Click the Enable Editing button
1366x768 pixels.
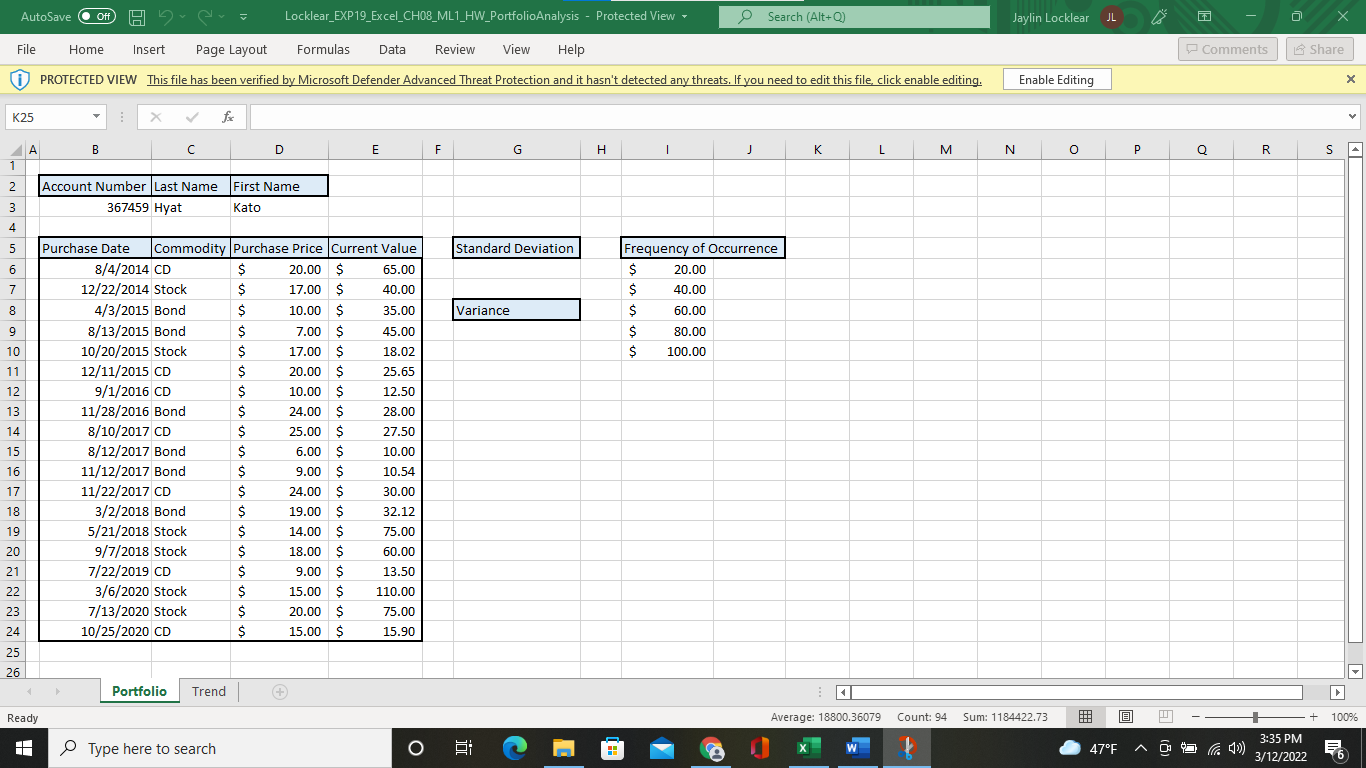(x=1057, y=79)
